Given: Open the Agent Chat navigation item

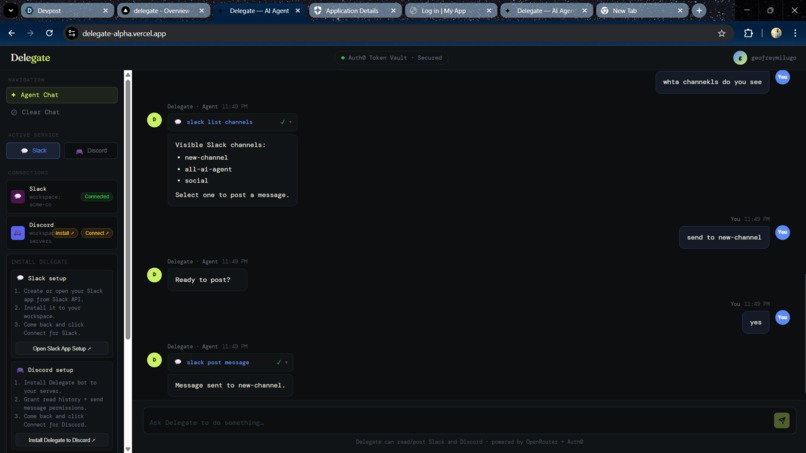Looking at the screenshot, I should pyautogui.click(x=62, y=95).
